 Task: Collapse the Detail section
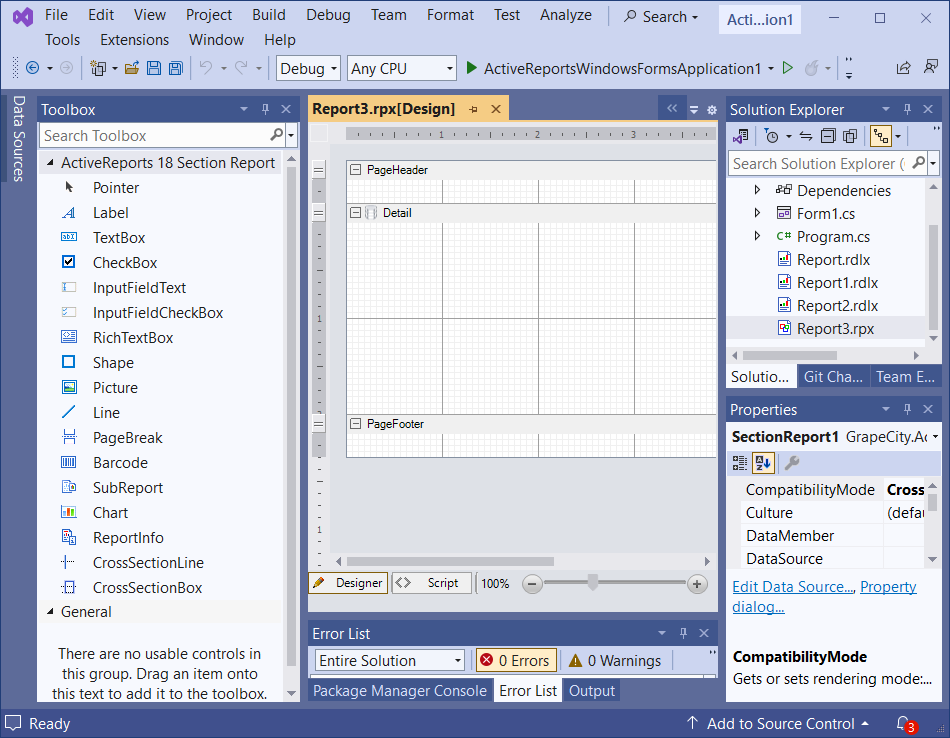pyautogui.click(x=356, y=213)
